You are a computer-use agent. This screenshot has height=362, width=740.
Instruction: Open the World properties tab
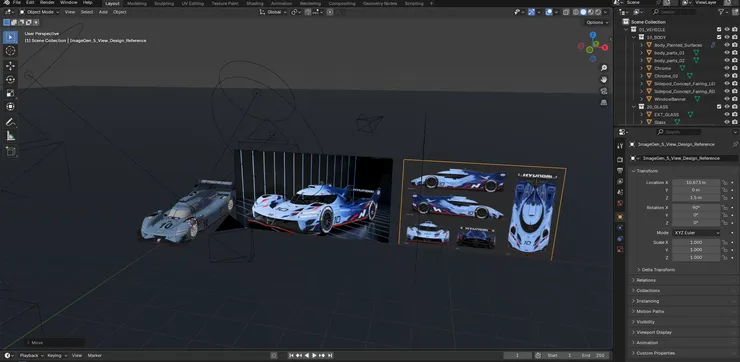[620, 203]
